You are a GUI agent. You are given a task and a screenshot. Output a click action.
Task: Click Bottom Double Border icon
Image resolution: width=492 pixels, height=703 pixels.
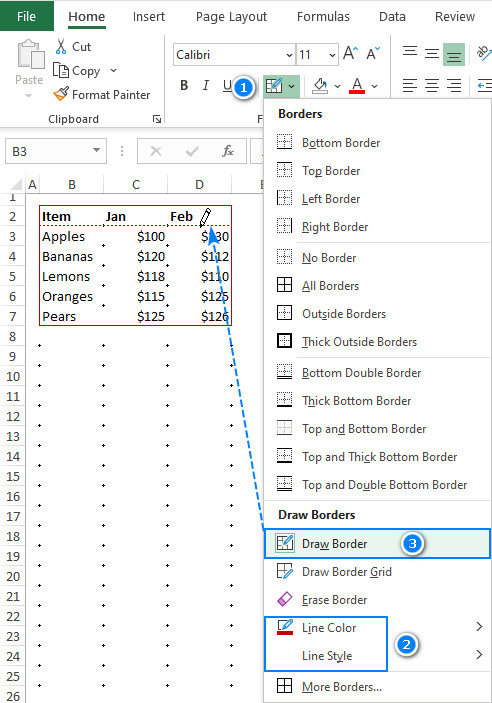click(284, 372)
